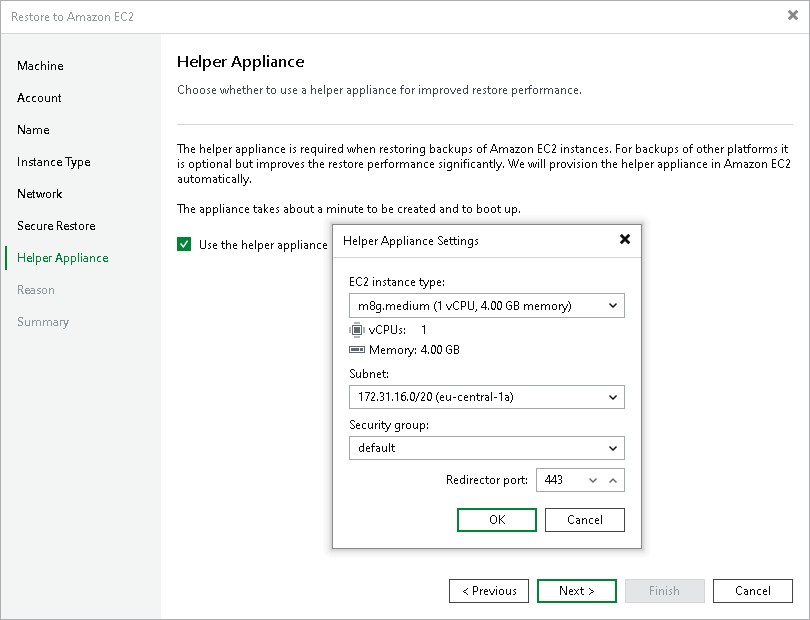Open the EC2 instance type dropdown
The width and height of the screenshot is (810, 620).
pos(487,305)
